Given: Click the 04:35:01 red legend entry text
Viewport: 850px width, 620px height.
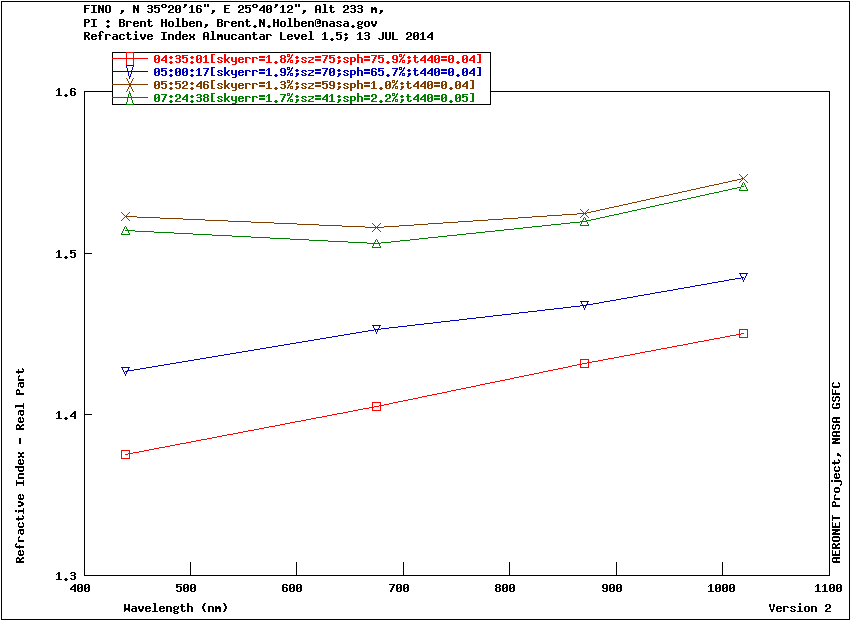Looking at the screenshot, I should click(317, 60).
